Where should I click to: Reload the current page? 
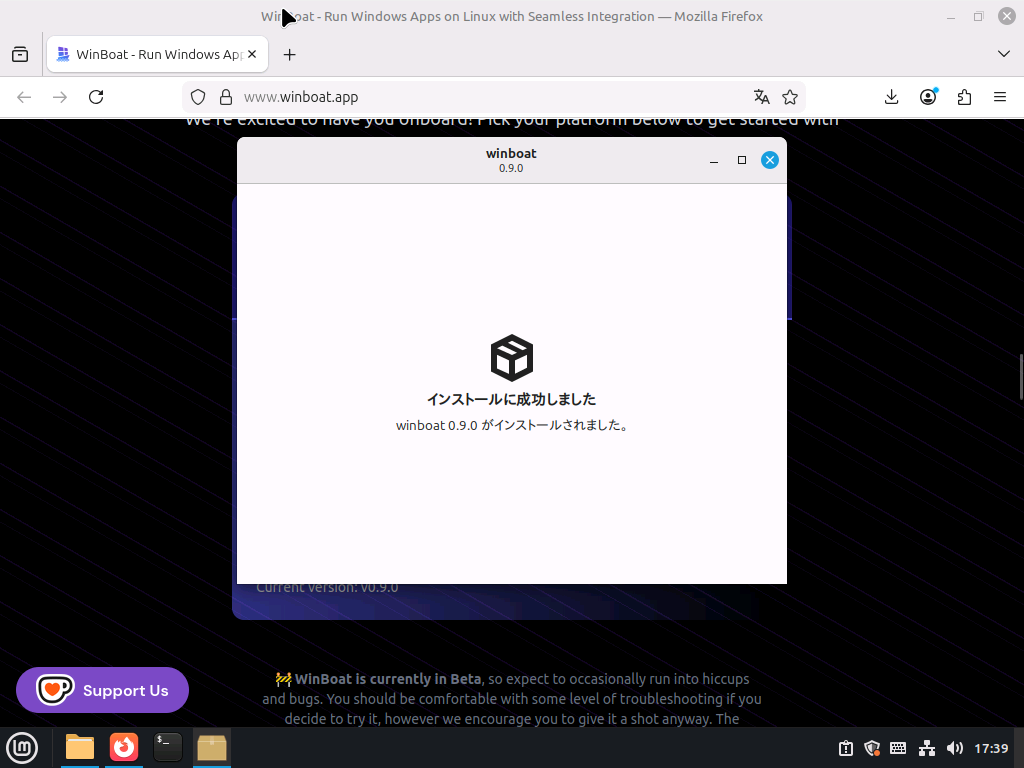tap(96, 97)
